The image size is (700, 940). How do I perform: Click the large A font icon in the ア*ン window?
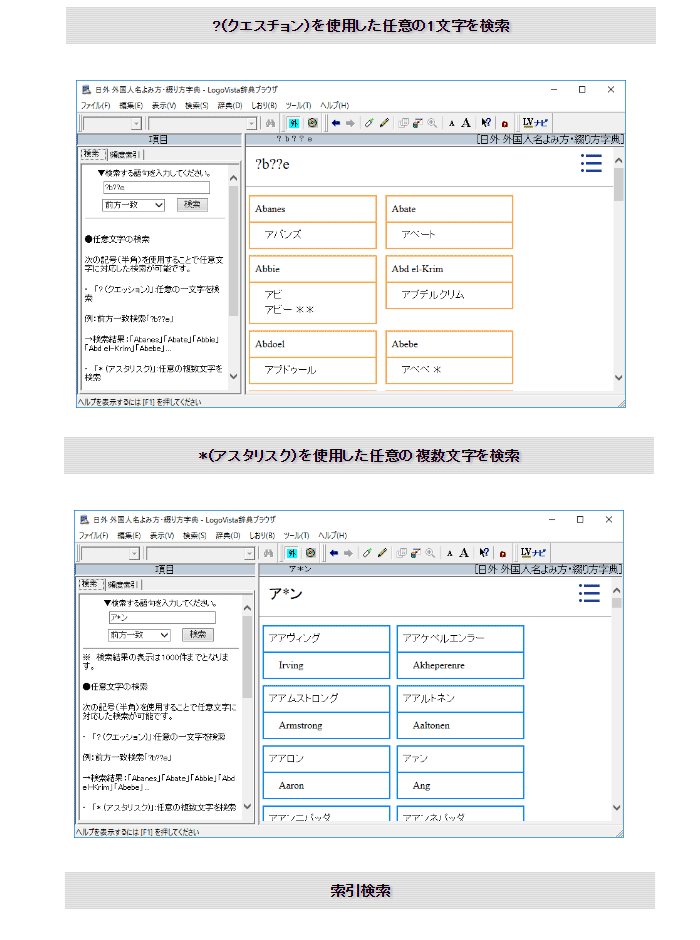[465, 553]
